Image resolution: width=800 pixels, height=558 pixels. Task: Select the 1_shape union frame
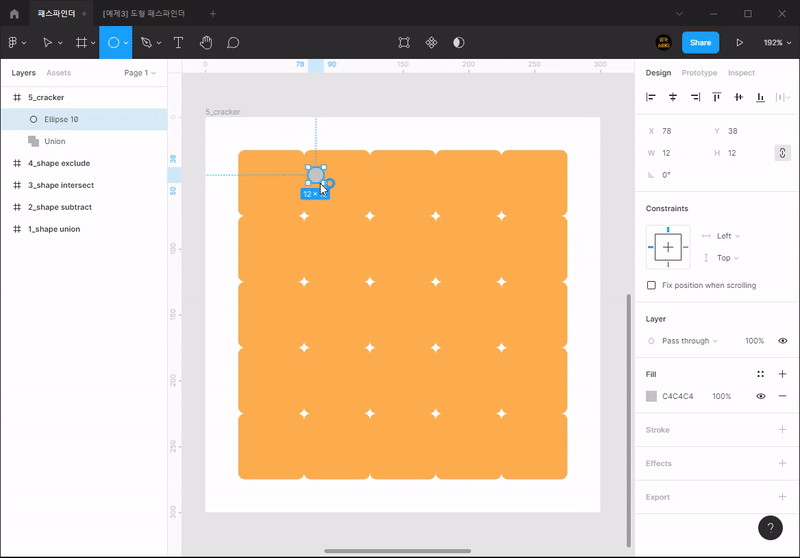(84, 229)
